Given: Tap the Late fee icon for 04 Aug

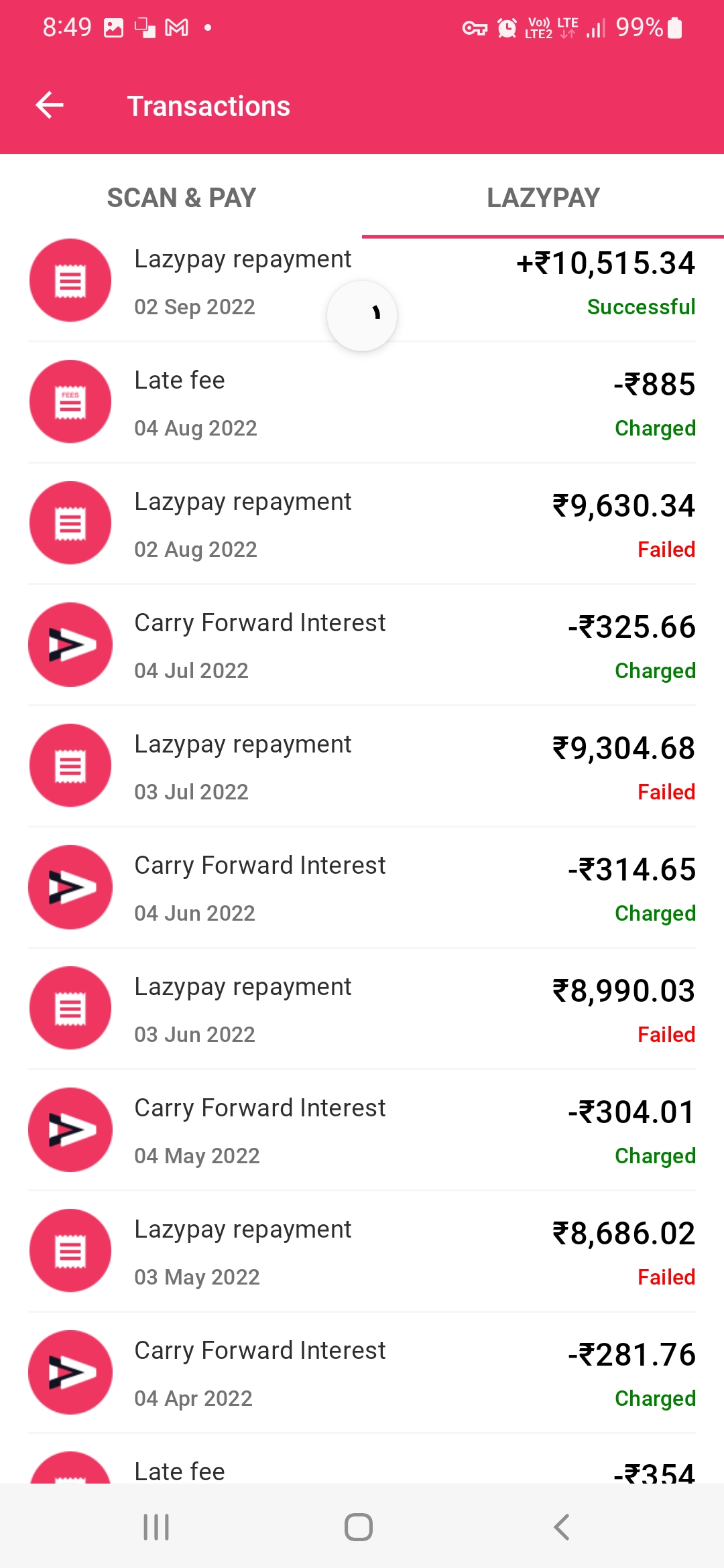Looking at the screenshot, I should click(x=70, y=402).
